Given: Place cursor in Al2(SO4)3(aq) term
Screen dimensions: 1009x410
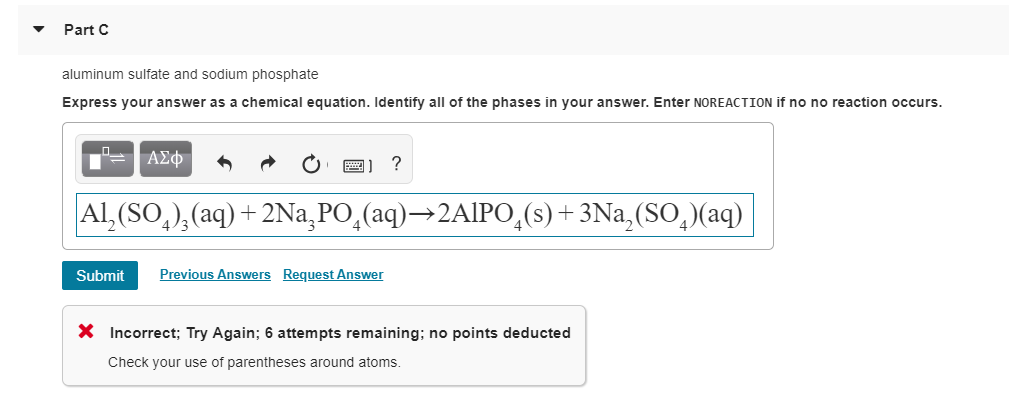Looking at the screenshot, I should 157,215.
